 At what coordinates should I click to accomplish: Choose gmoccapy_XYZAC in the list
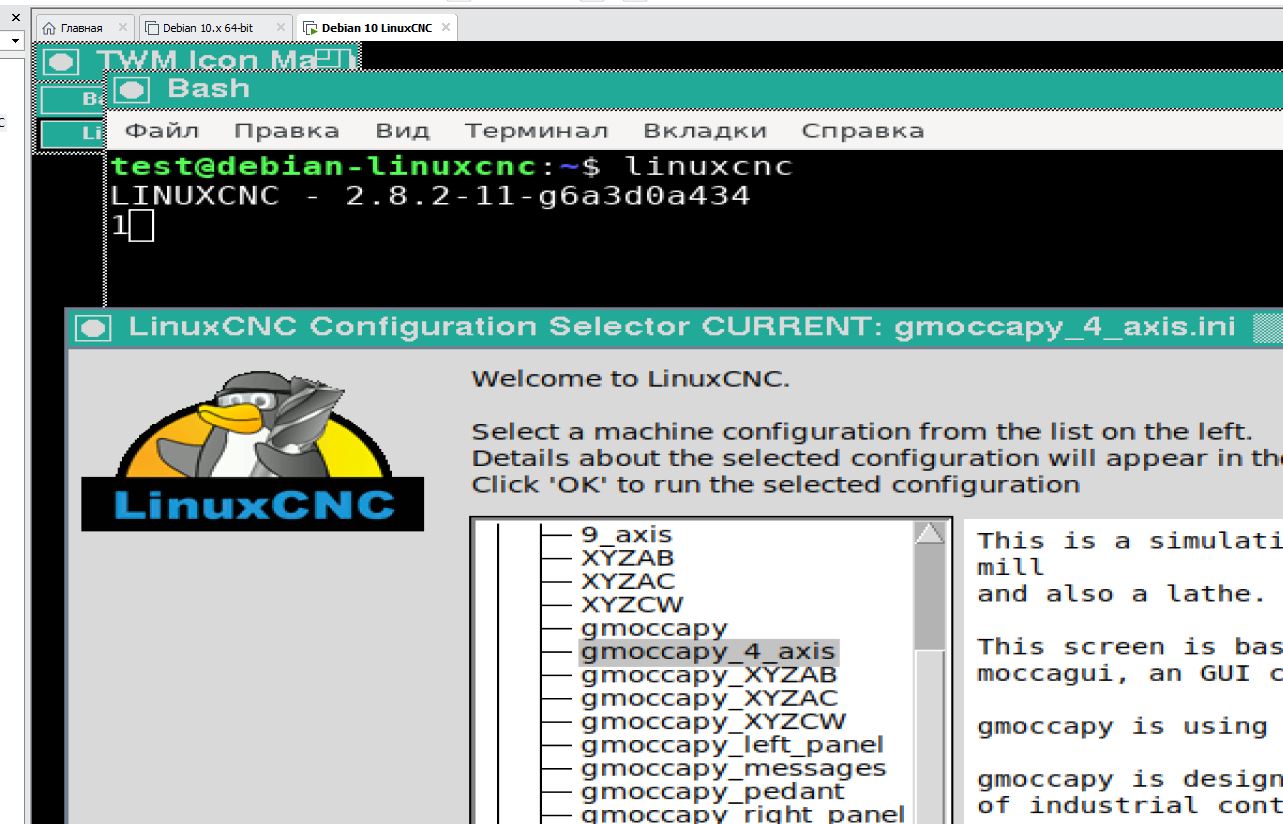coord(709,698)
